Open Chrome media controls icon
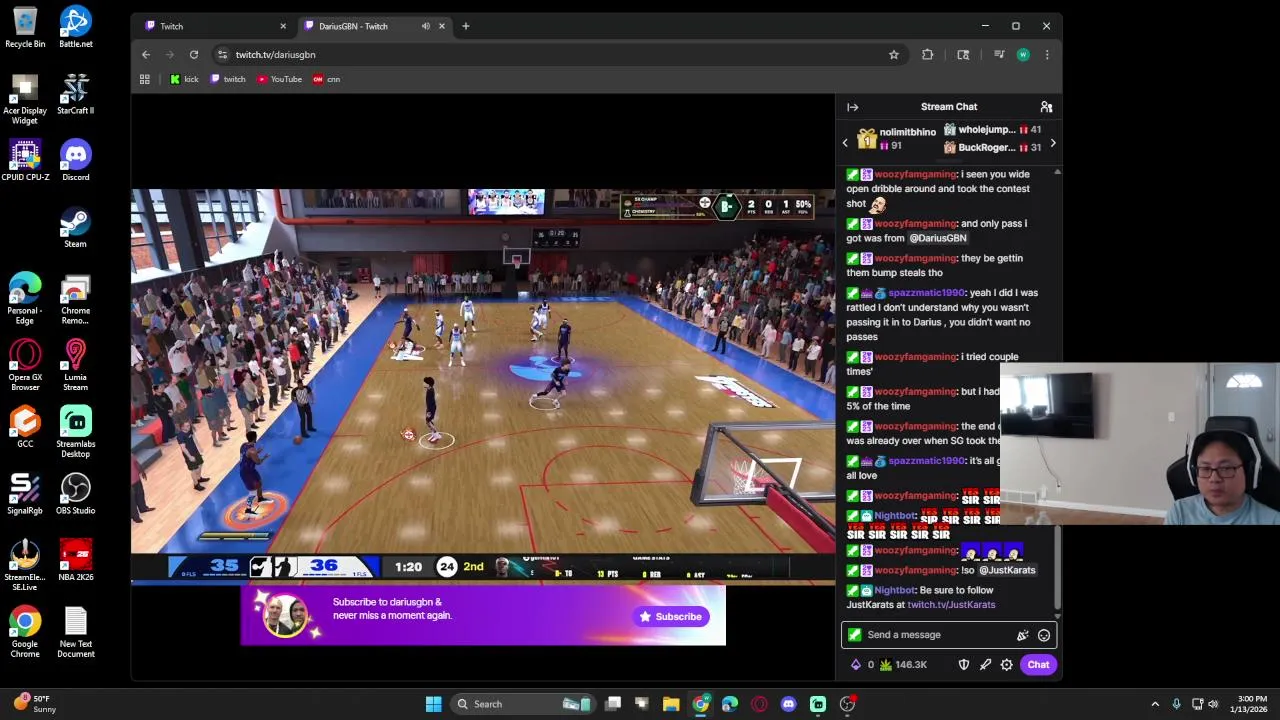 point(998,55)
